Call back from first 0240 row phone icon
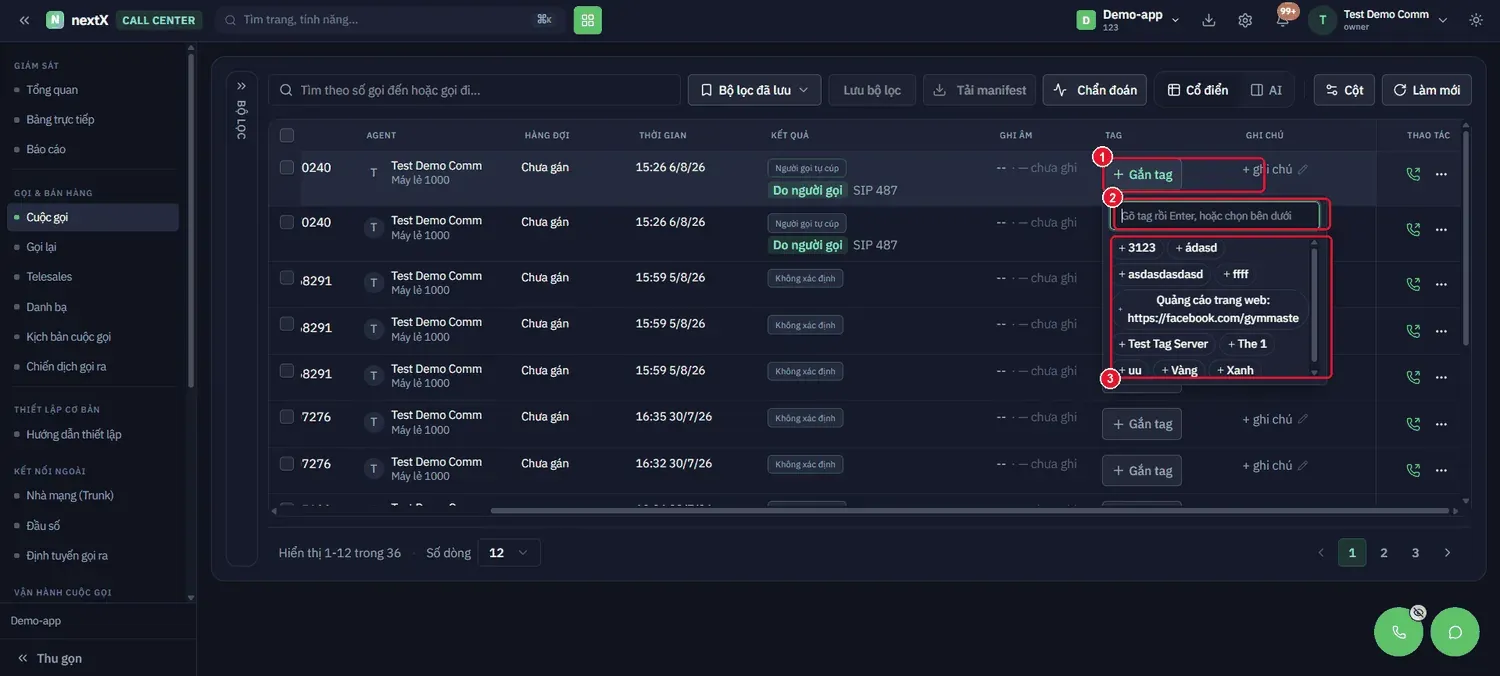The width and height of the screenshot is (1500, 676). pyautogui.click(x=1413, y=174)
